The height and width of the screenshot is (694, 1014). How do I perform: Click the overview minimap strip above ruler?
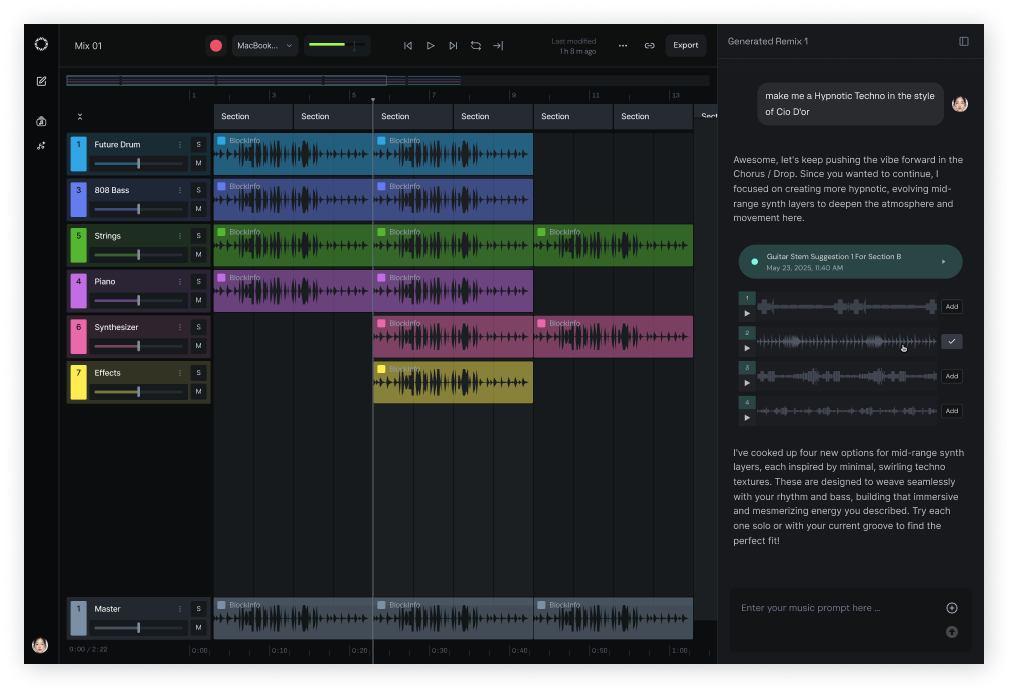point(388,81)
